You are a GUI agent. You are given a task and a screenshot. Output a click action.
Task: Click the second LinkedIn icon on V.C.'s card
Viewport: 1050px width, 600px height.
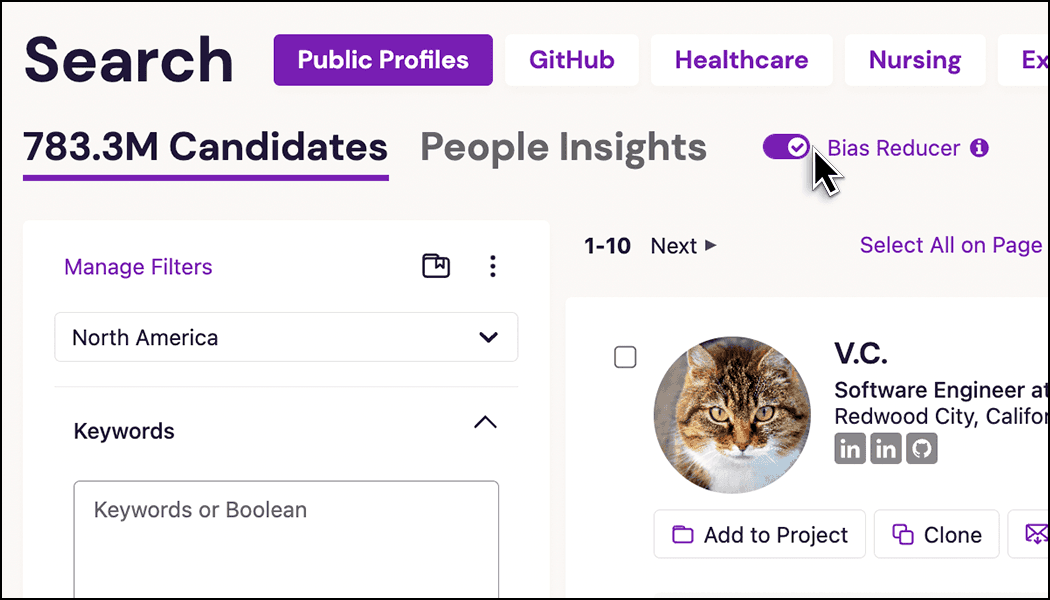(886, 448)
